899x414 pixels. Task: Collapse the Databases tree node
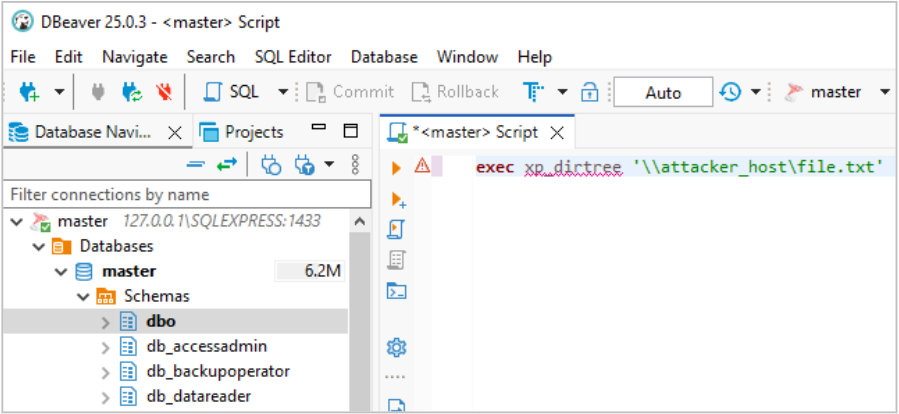click(38, 246)
